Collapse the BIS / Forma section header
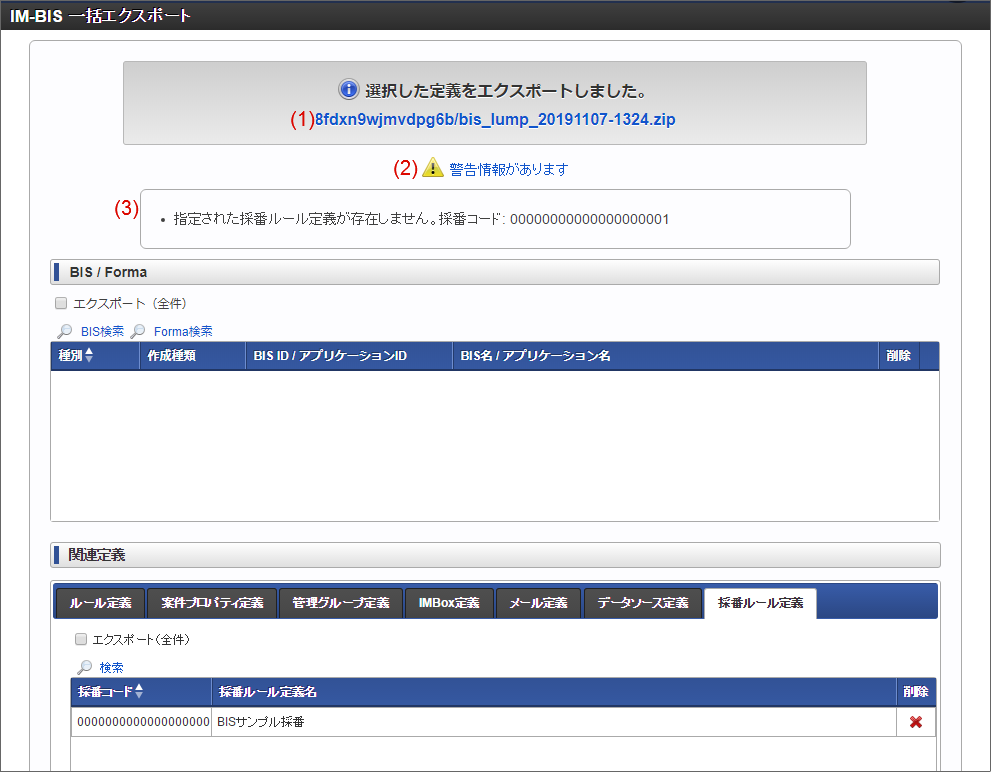 click(x=494, y=272)
